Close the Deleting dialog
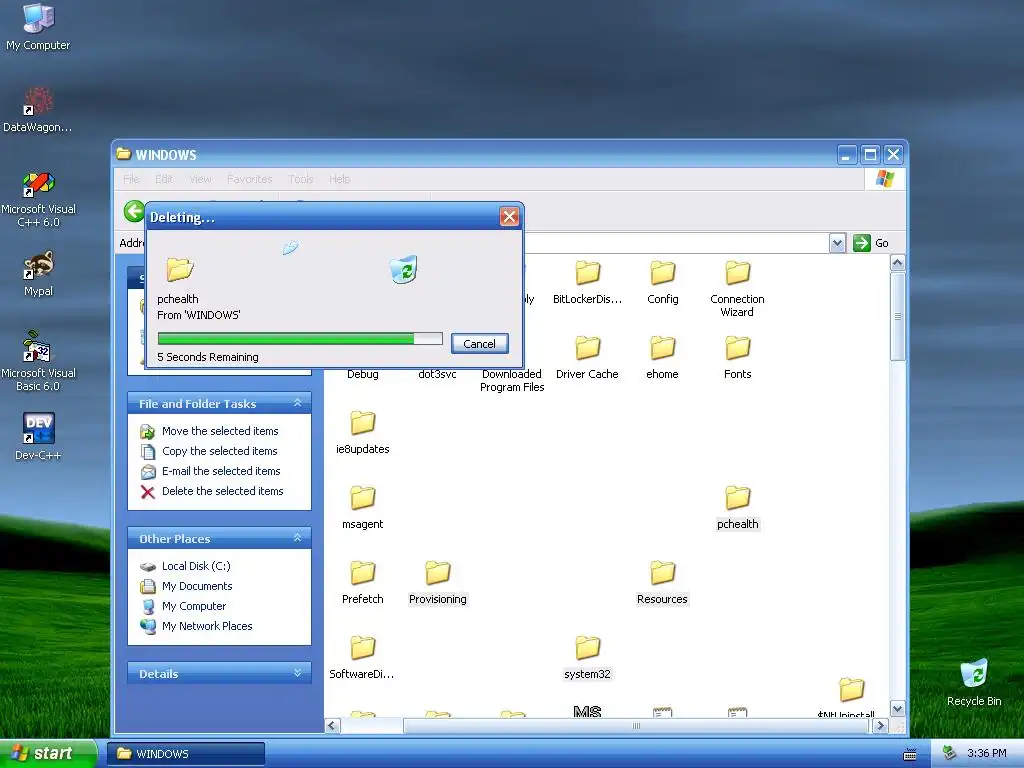 pos(509,217)
